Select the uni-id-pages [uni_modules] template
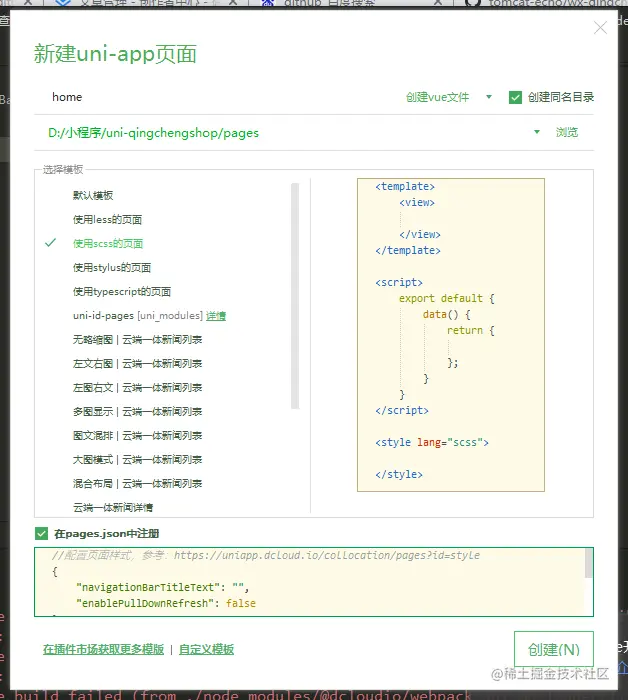 coord(137,316)
